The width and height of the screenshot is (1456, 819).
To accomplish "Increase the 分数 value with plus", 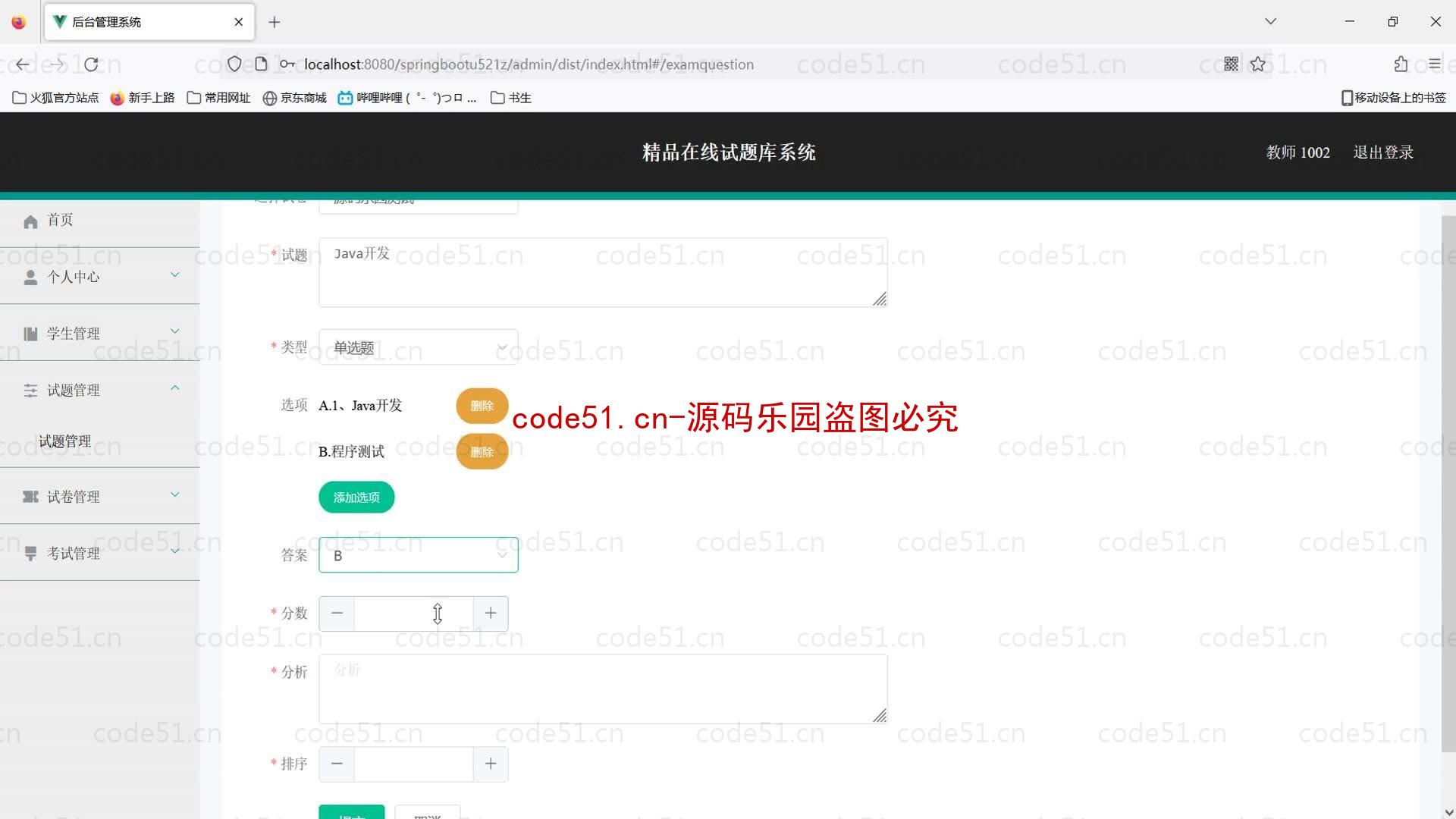I will (x=491, y=613).
